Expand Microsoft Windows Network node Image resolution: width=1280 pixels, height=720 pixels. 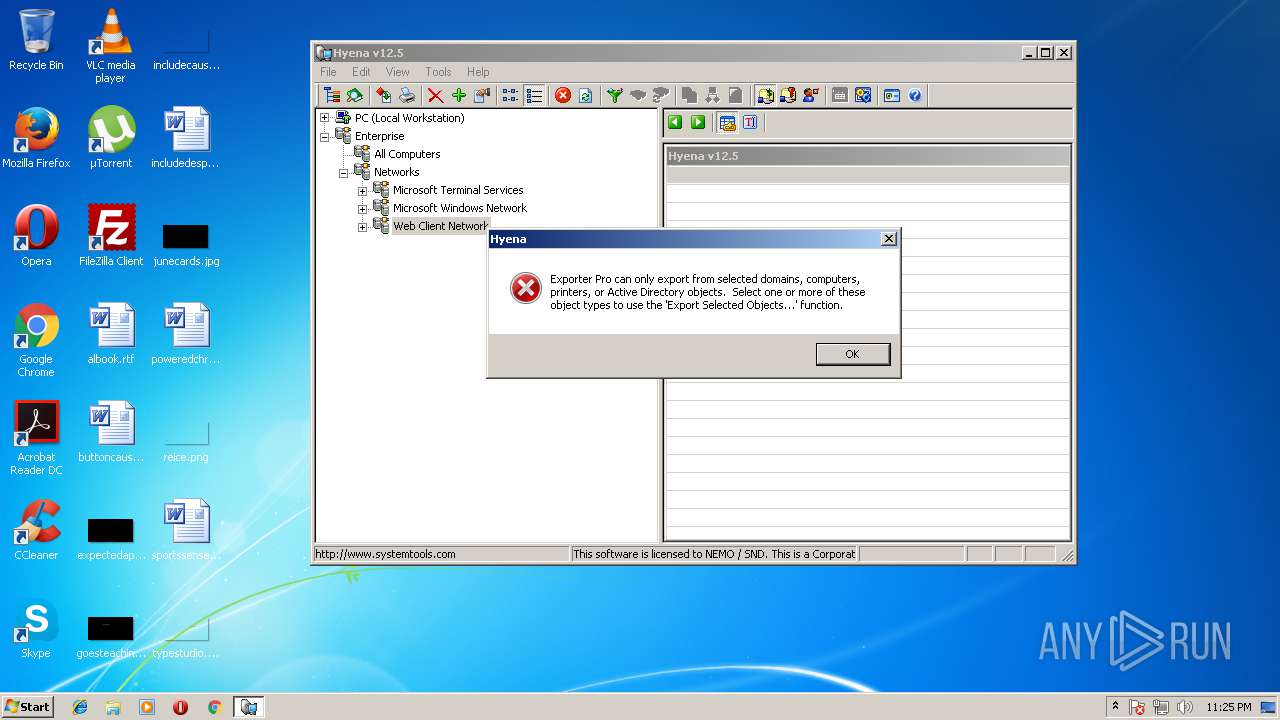point(362,209)
